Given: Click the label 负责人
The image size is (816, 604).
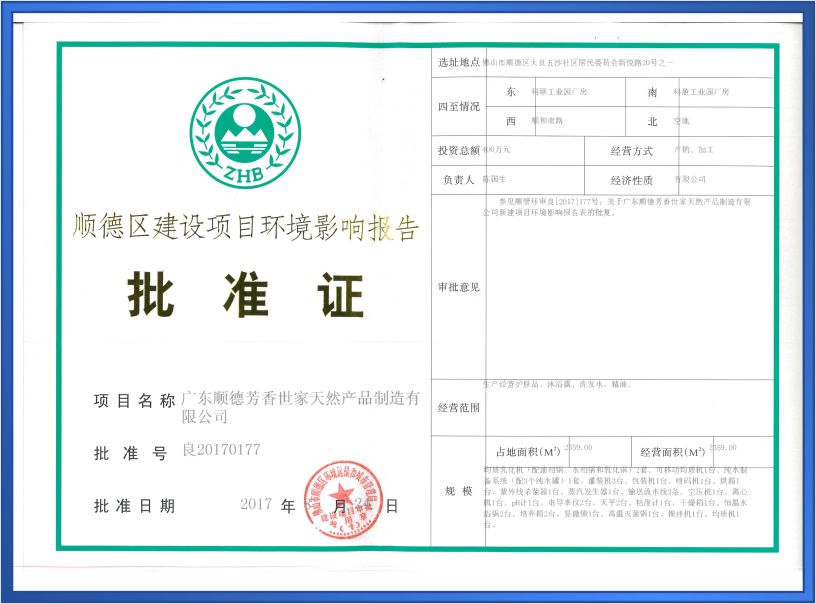Looking at the screenshot, I should (458, 180).
